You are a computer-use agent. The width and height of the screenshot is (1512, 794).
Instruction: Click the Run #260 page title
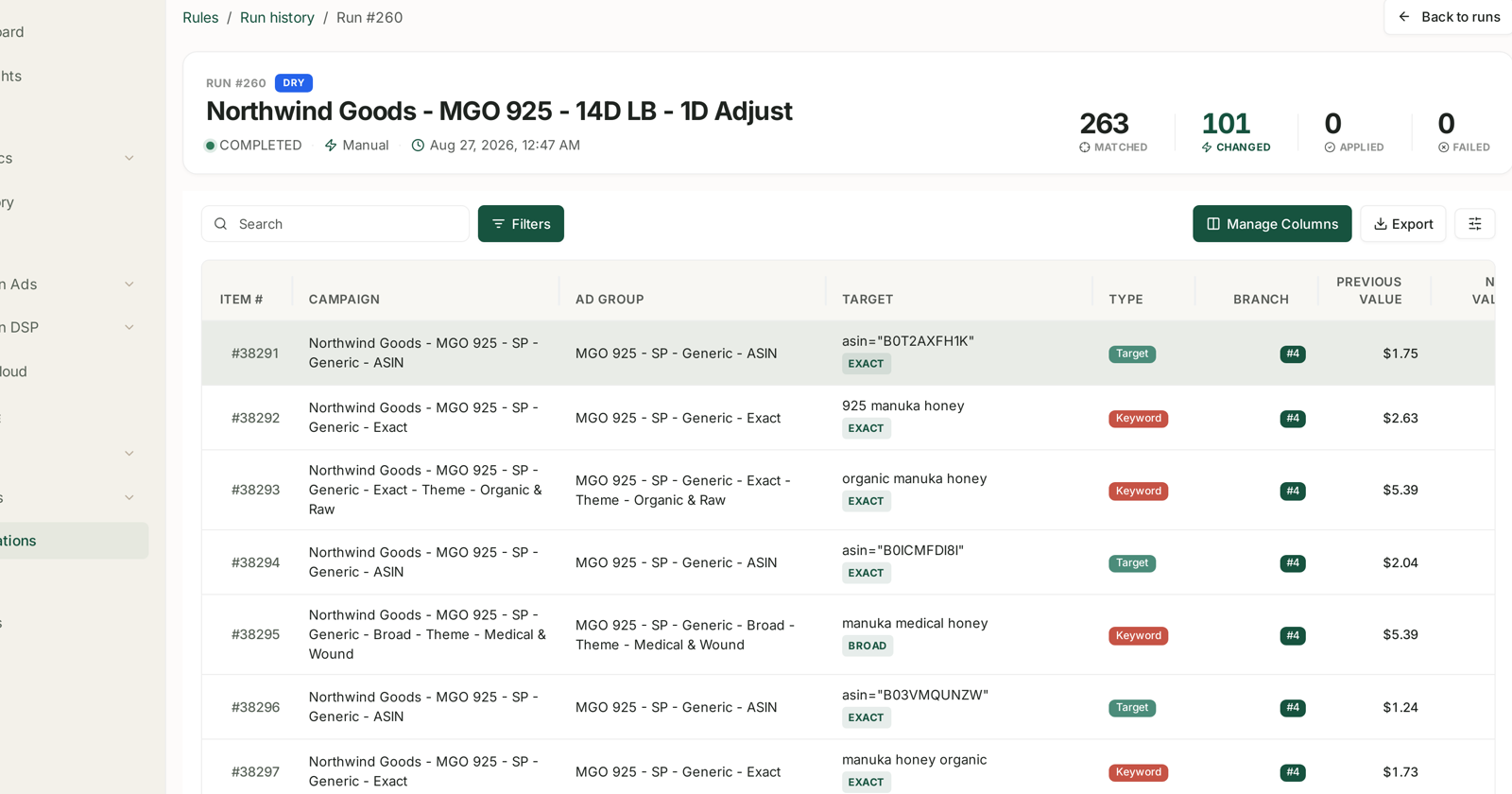coord(499,112)
